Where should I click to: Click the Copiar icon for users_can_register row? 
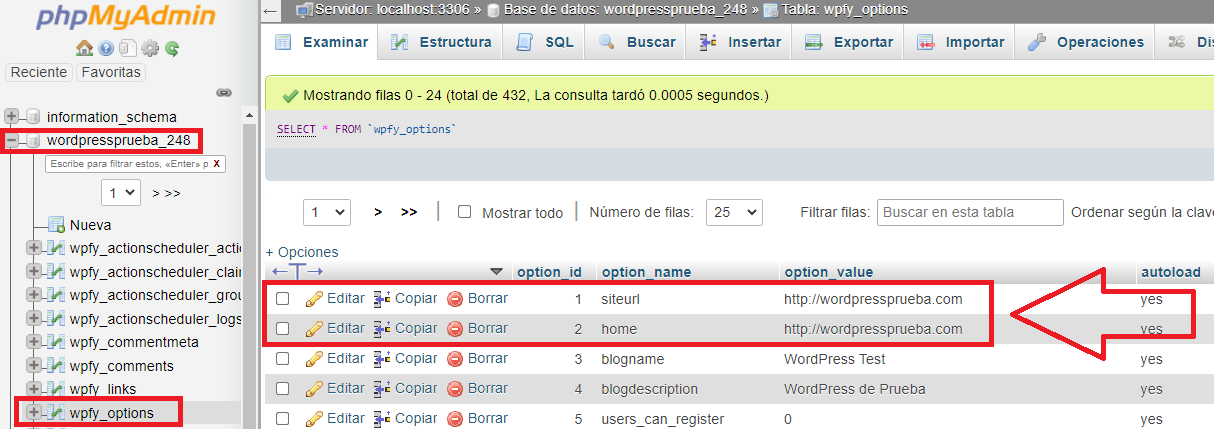[x=382, y=418]
